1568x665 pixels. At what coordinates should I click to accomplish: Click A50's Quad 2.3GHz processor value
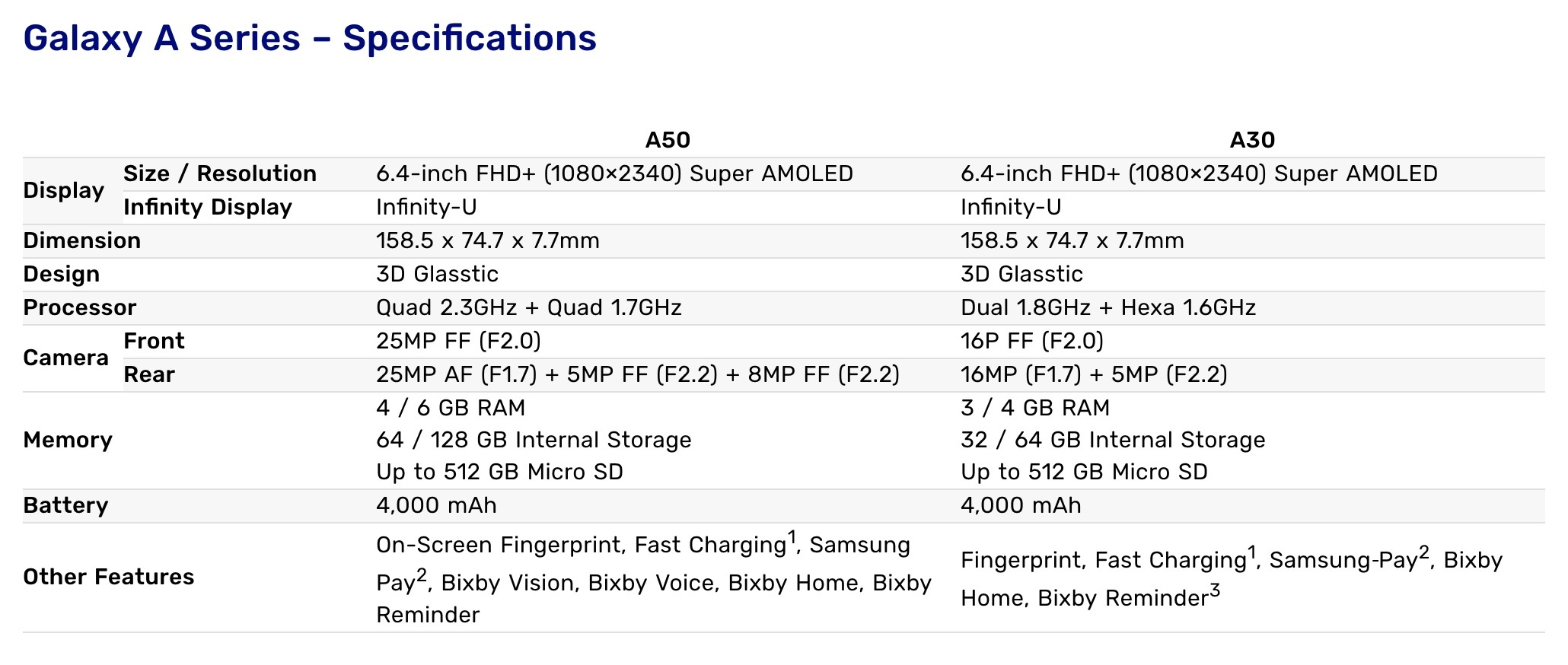tap(529, 307)
